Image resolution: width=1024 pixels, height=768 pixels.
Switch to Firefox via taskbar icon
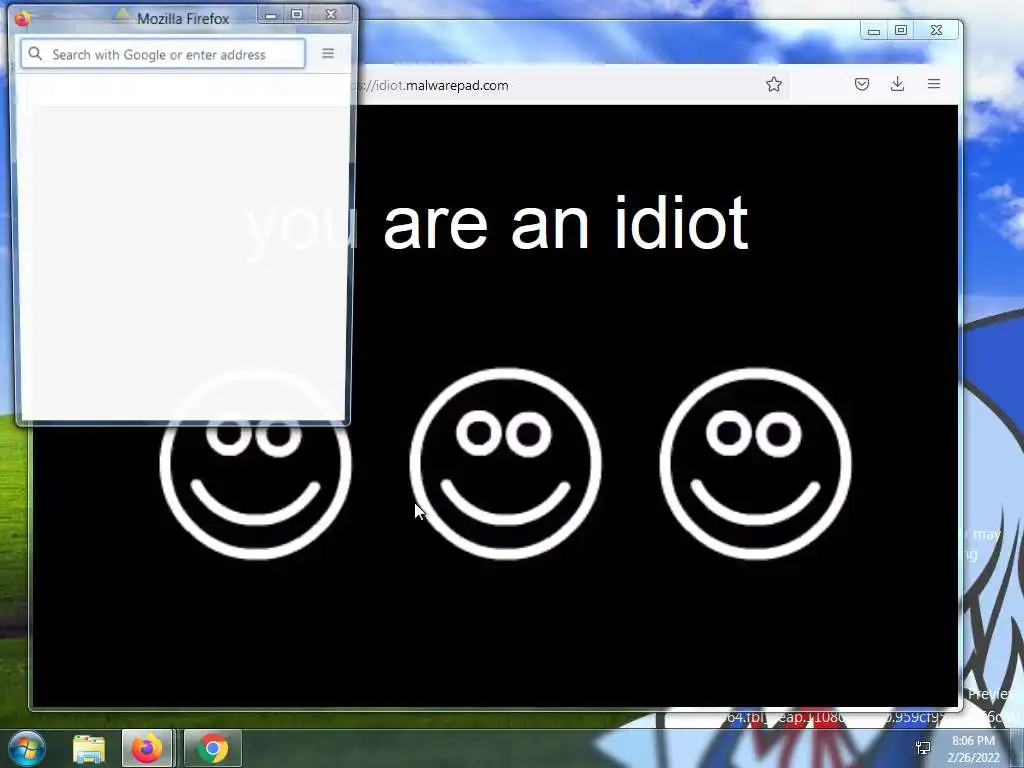click(x=147, y=748)
